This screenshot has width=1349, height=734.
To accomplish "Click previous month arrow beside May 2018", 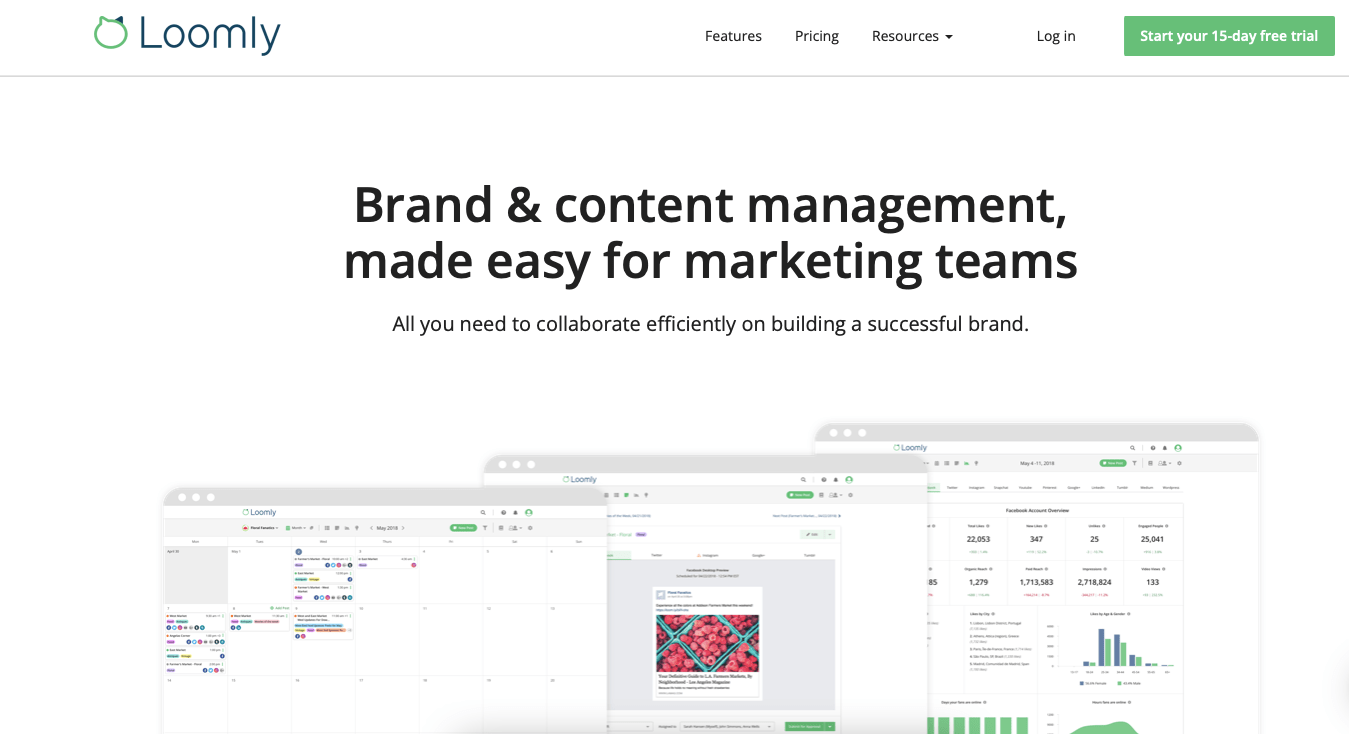I will pos(371,528).
